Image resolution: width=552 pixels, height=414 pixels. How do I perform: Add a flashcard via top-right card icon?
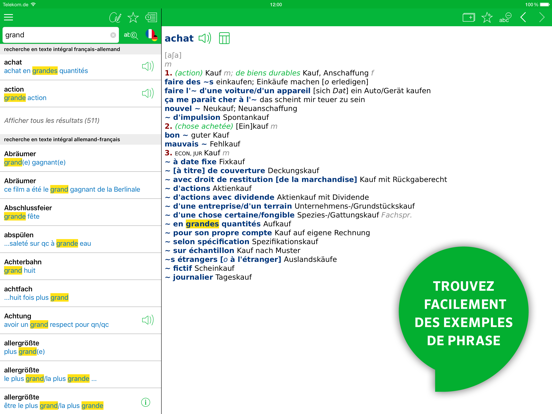[x=469, y=17]
